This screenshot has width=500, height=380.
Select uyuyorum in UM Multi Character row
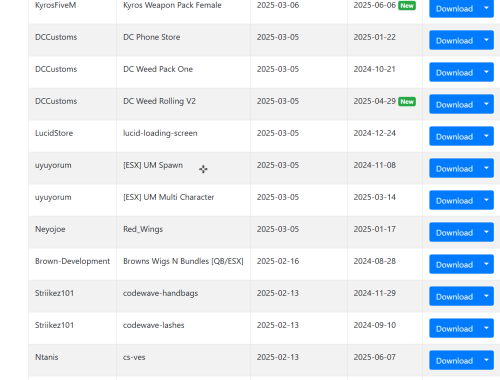point(53,197)
